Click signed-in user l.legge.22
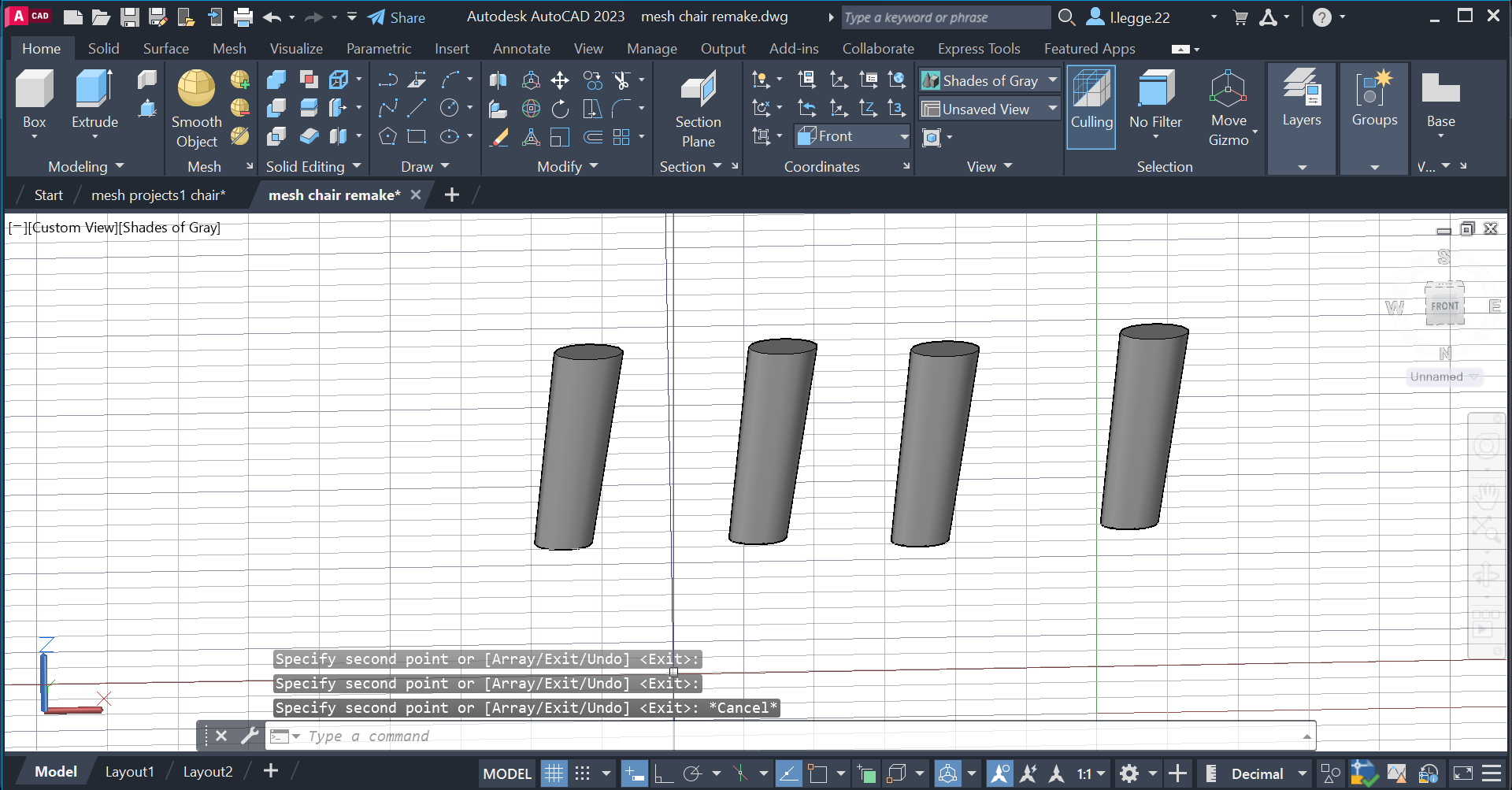Screen dimensions: 1512x790 pos(1129,17)
